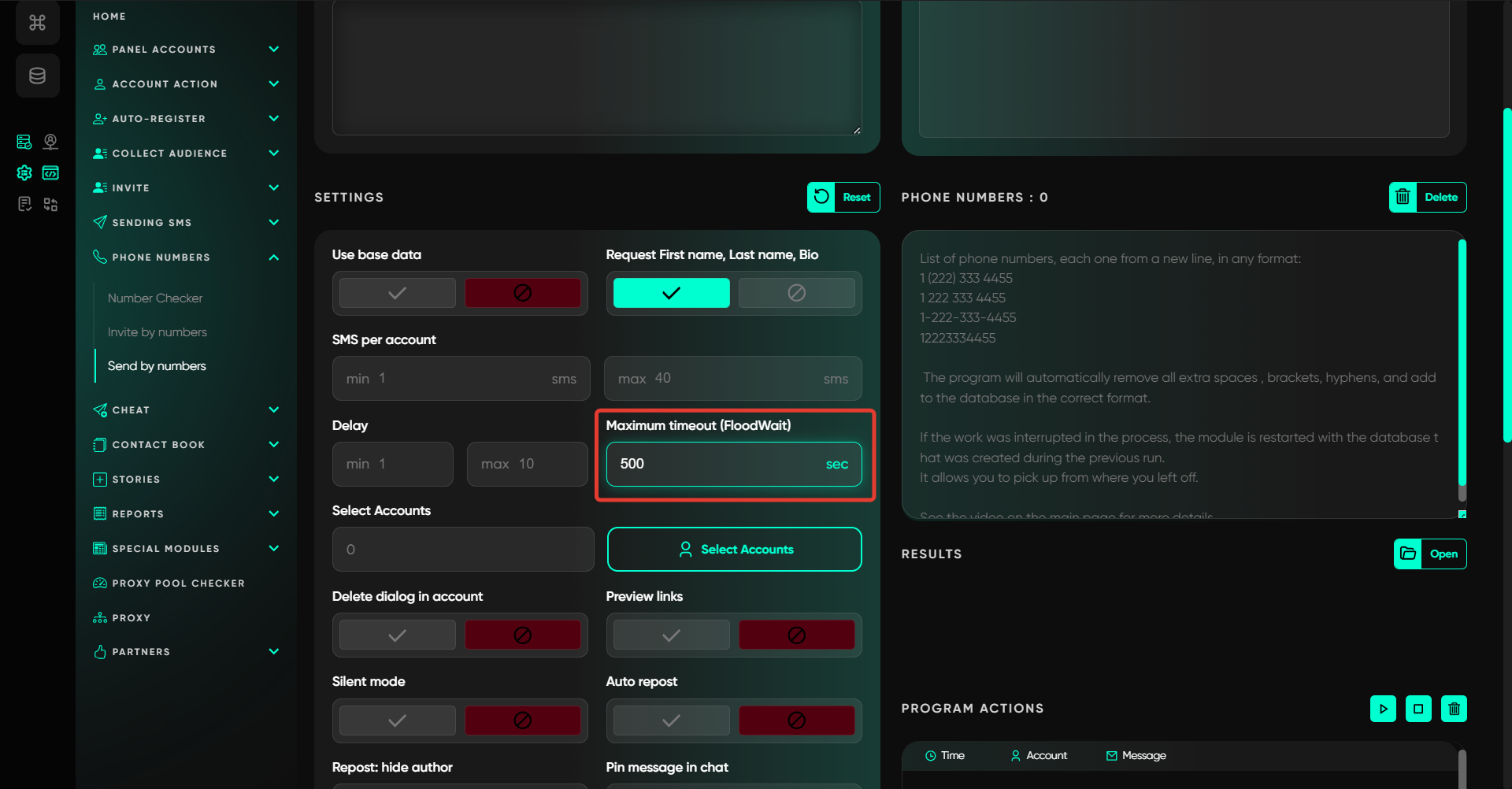Screen dimensions: 1512x789
Task: Click the server checkmark icon in left strip
Action: click(x=24, y=142)
